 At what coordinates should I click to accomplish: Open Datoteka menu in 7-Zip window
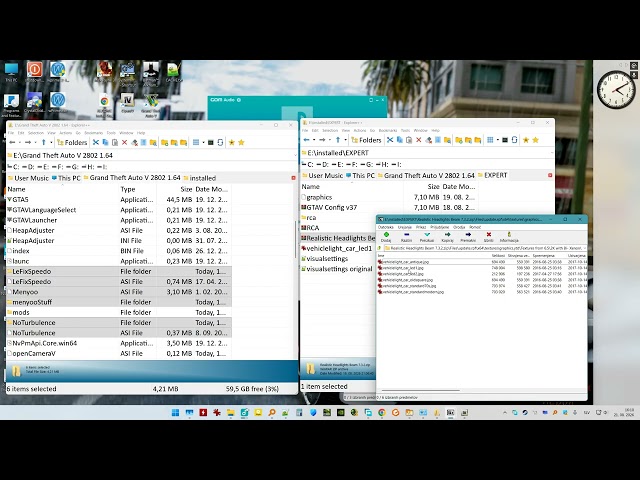pyautogui.click(x=385, y=227)
